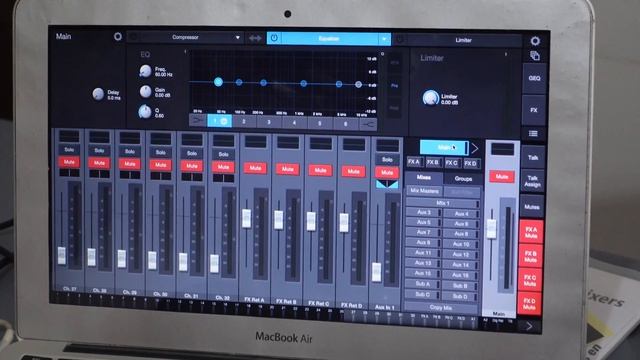Screen dimensions: 640x360
Task: Toggle Mute on Ch. 30
Action: [x=160, y=165]
